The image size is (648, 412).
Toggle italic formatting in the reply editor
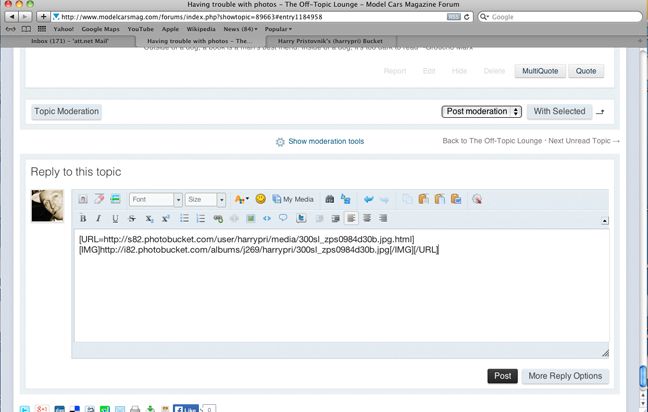pos(98,219)
